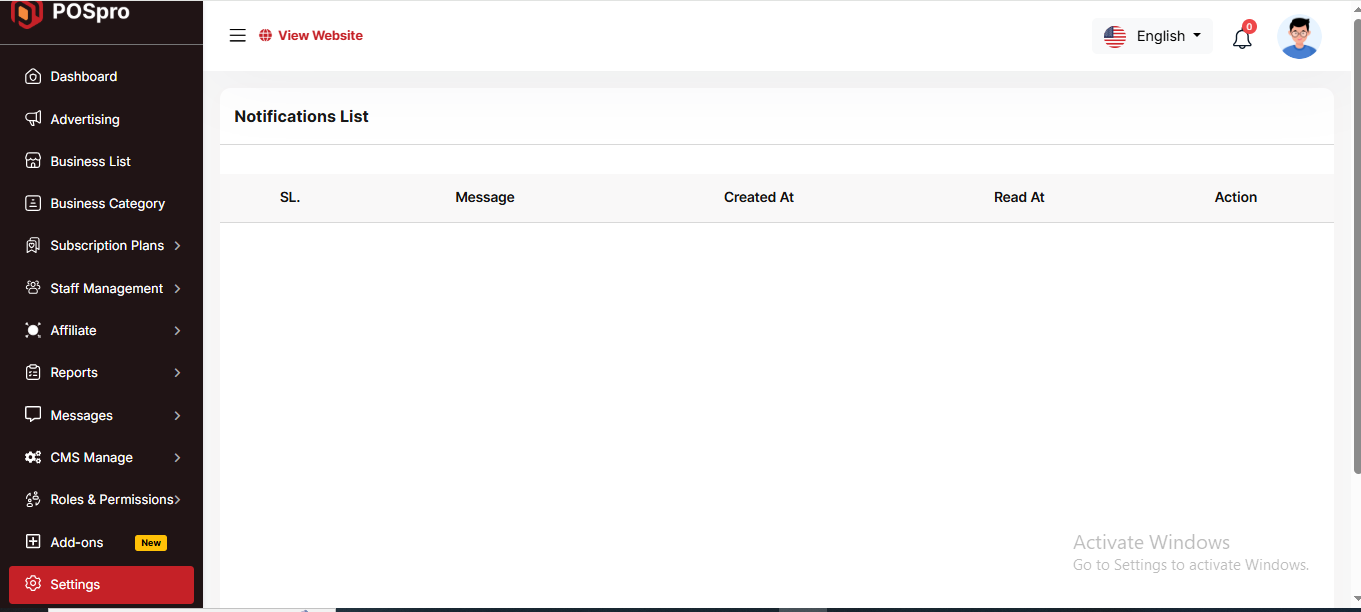Open the notification bell icon

[x=1242, y=39]
